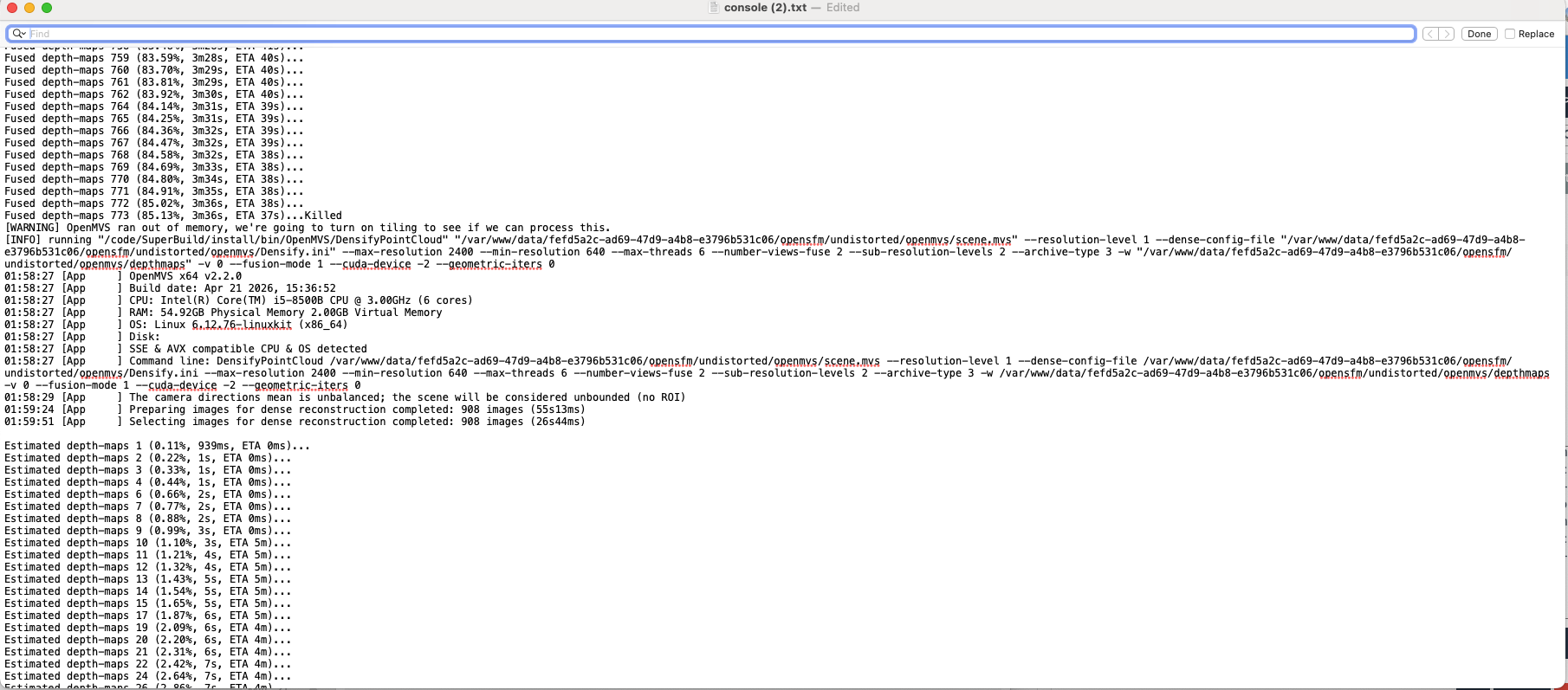Image resolution: width=1568 pixels, height=690 pixels.
Task: Go to next find match arrow
Action: (x=1446, y=34)
